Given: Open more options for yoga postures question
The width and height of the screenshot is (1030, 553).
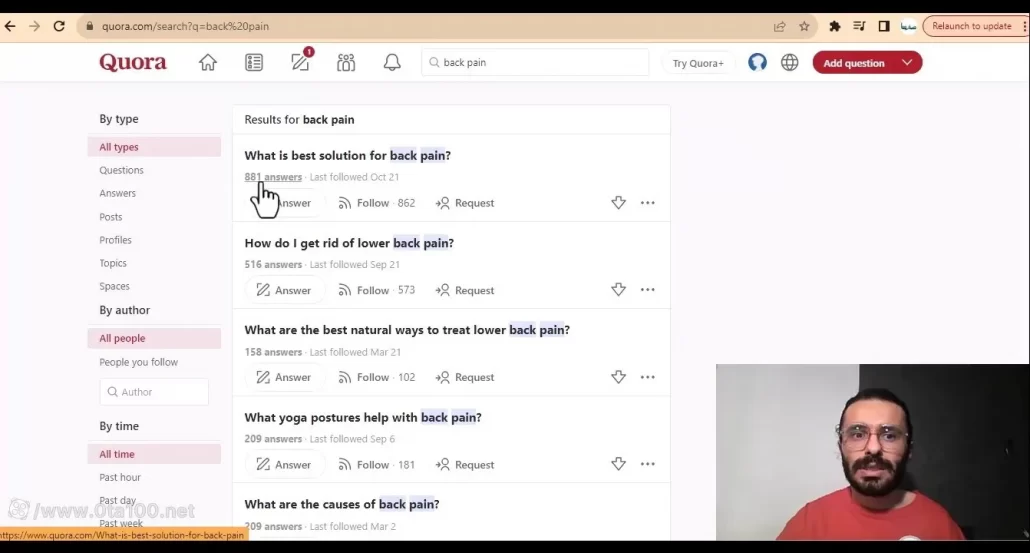Looking at the screenshot, I should tap(648, 465).
